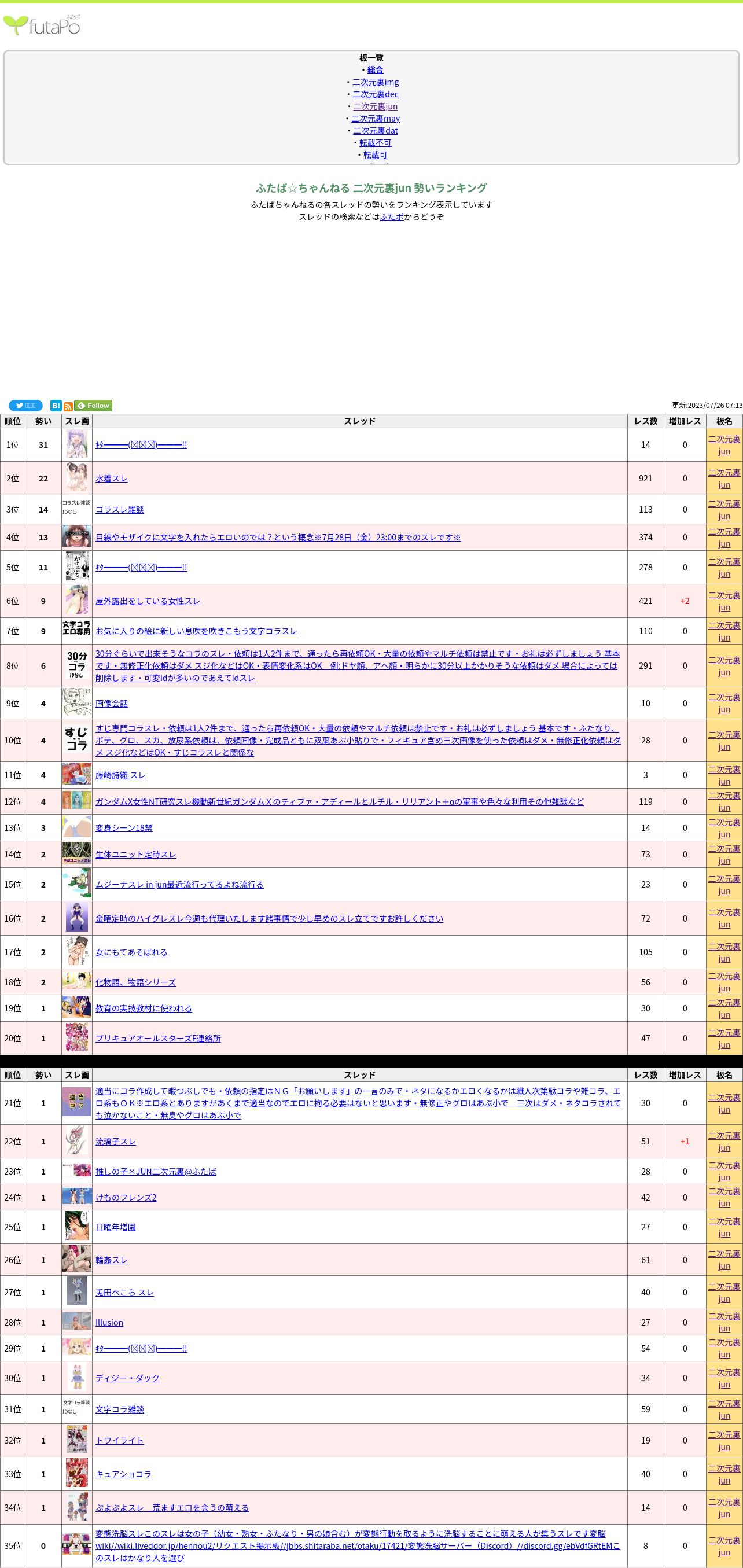
Task: Open 転載可 board link
Action: 376,155
